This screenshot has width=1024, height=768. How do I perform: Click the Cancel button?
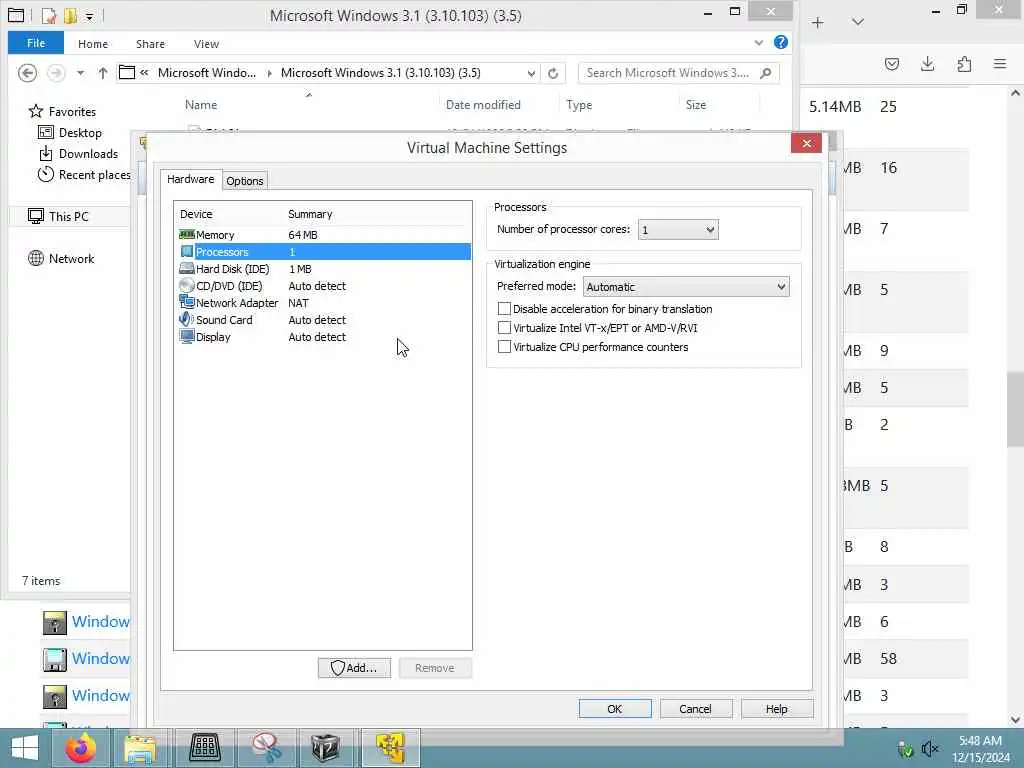[696, 709]
